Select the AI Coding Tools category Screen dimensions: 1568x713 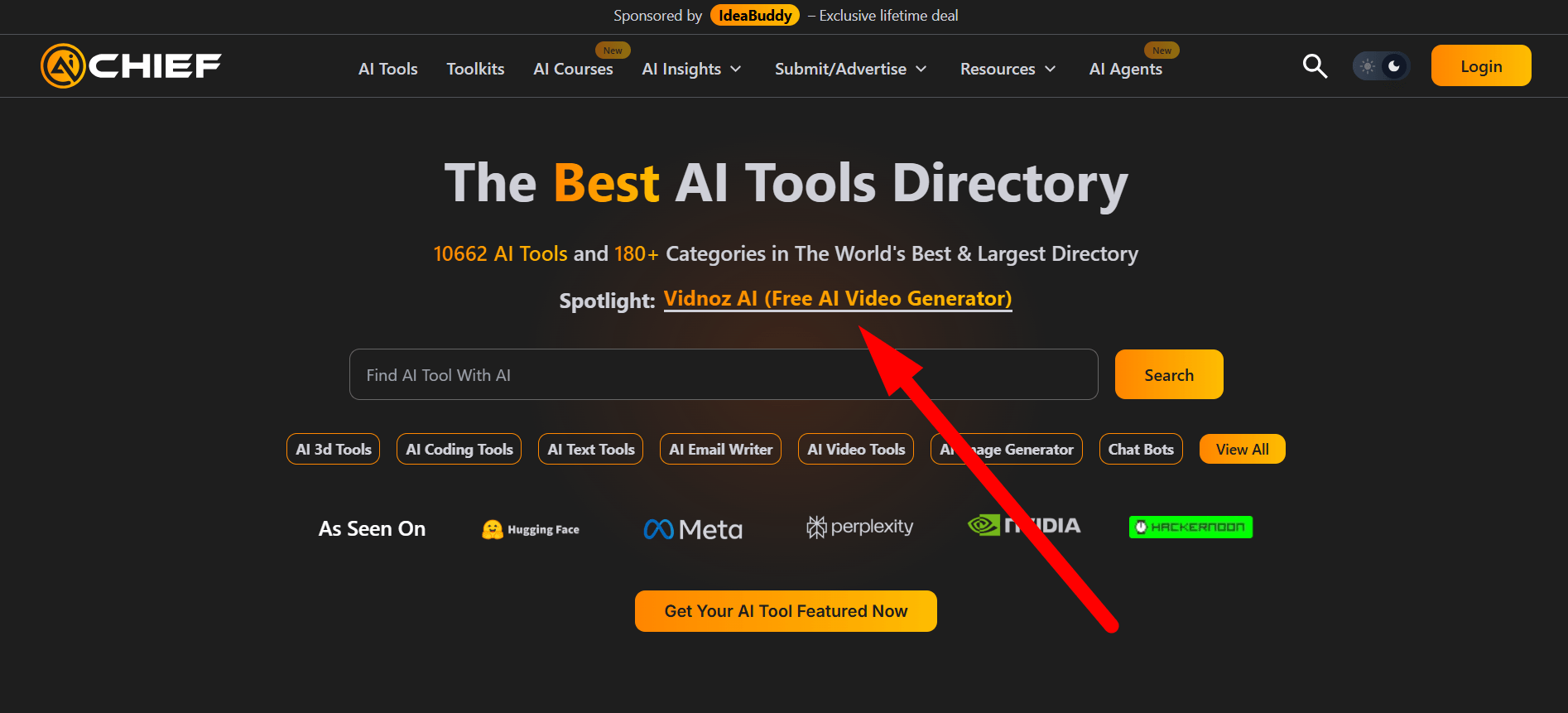tap(459, 450)
